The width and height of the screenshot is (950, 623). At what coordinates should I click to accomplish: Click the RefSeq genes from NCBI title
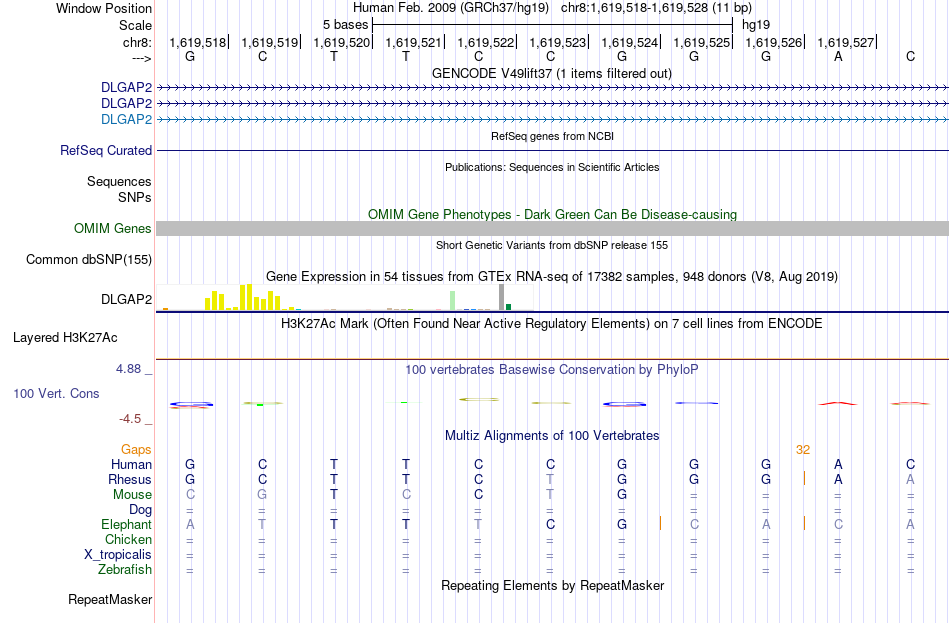click(x=552, y=136)
